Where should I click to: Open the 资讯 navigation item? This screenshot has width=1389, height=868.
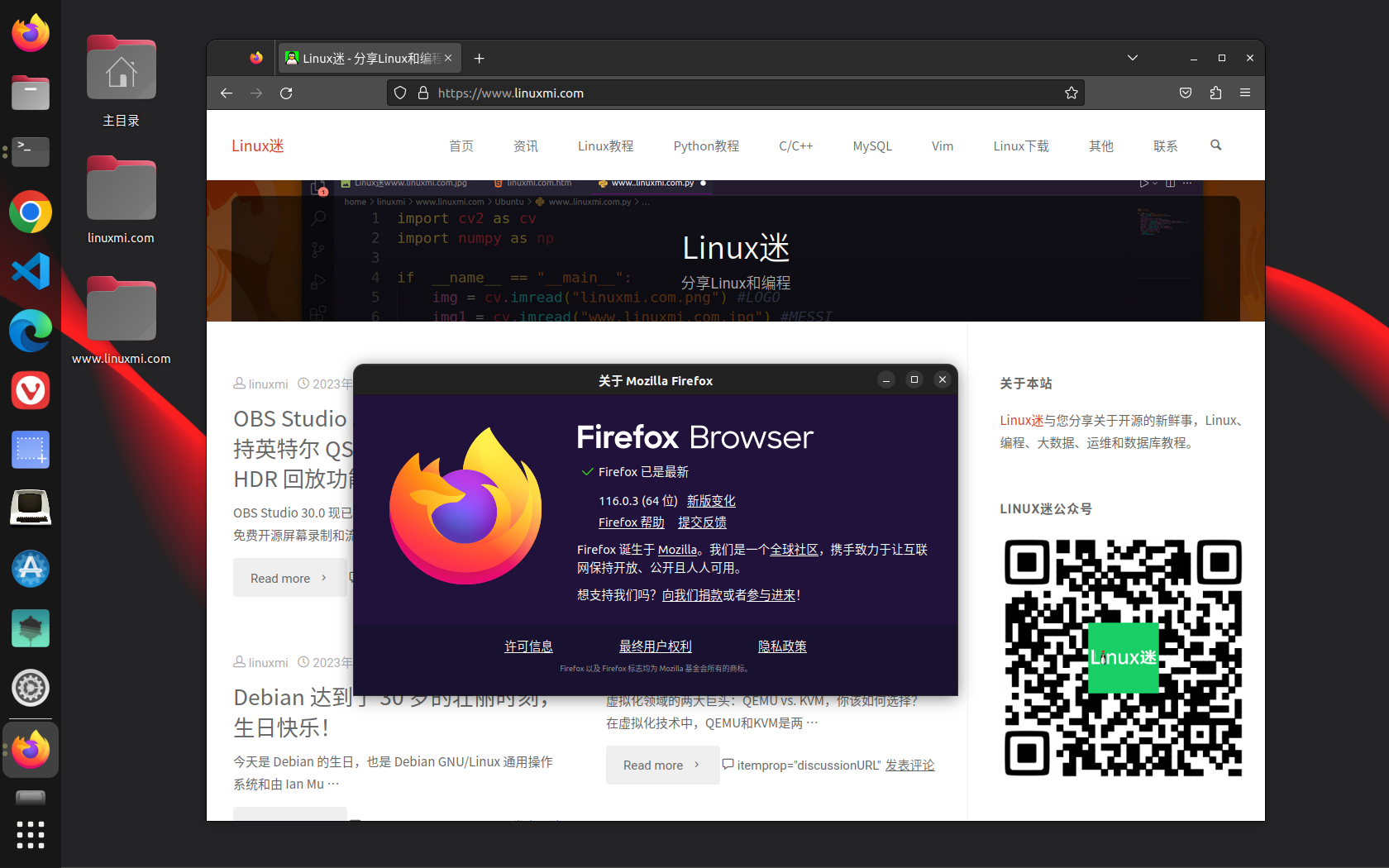click(526, 146)
